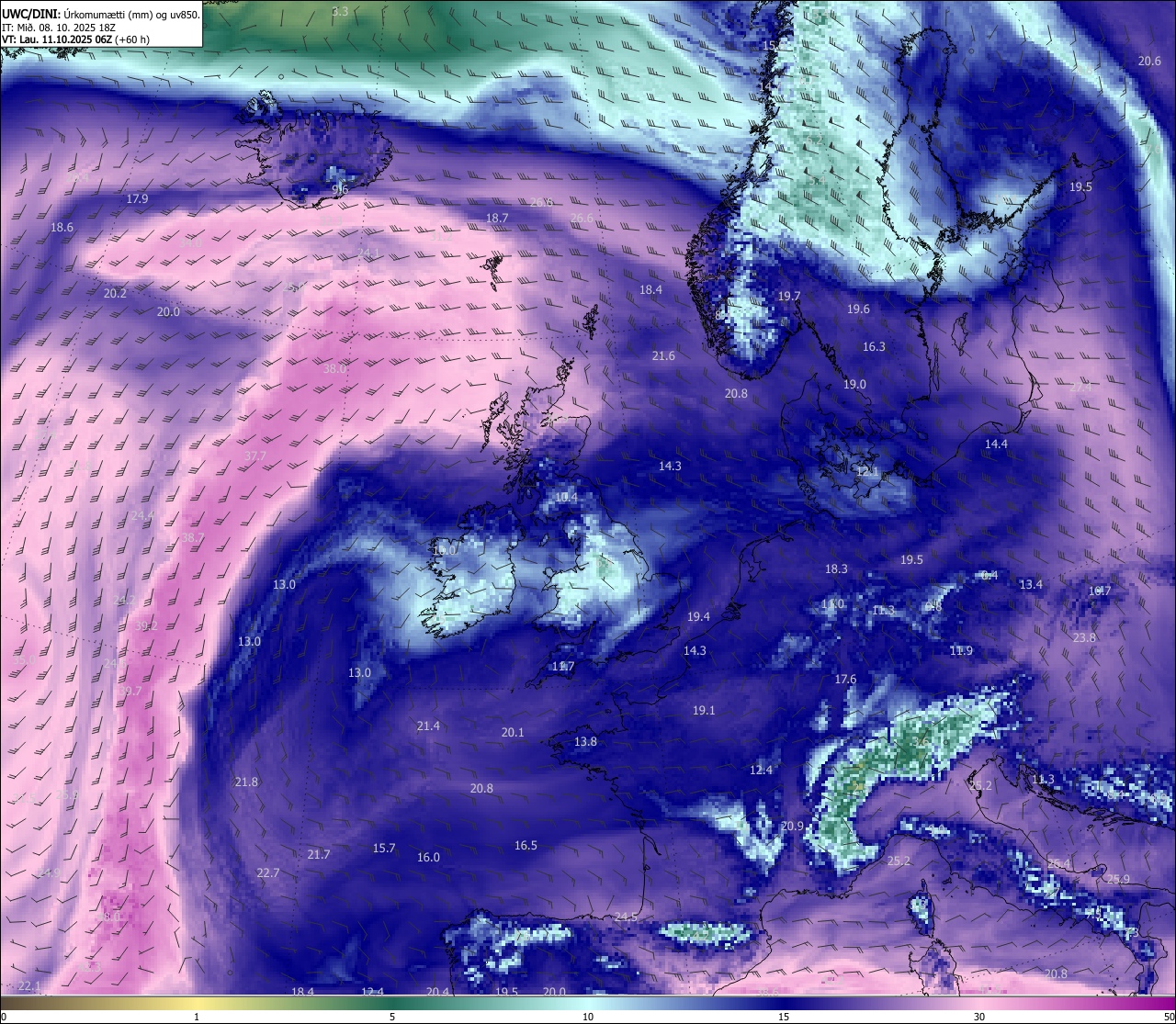Click the 1 tick on the color scale
This screenshot has width=1176, height=1024.
pyautogui.click(x=197, y=1017)
